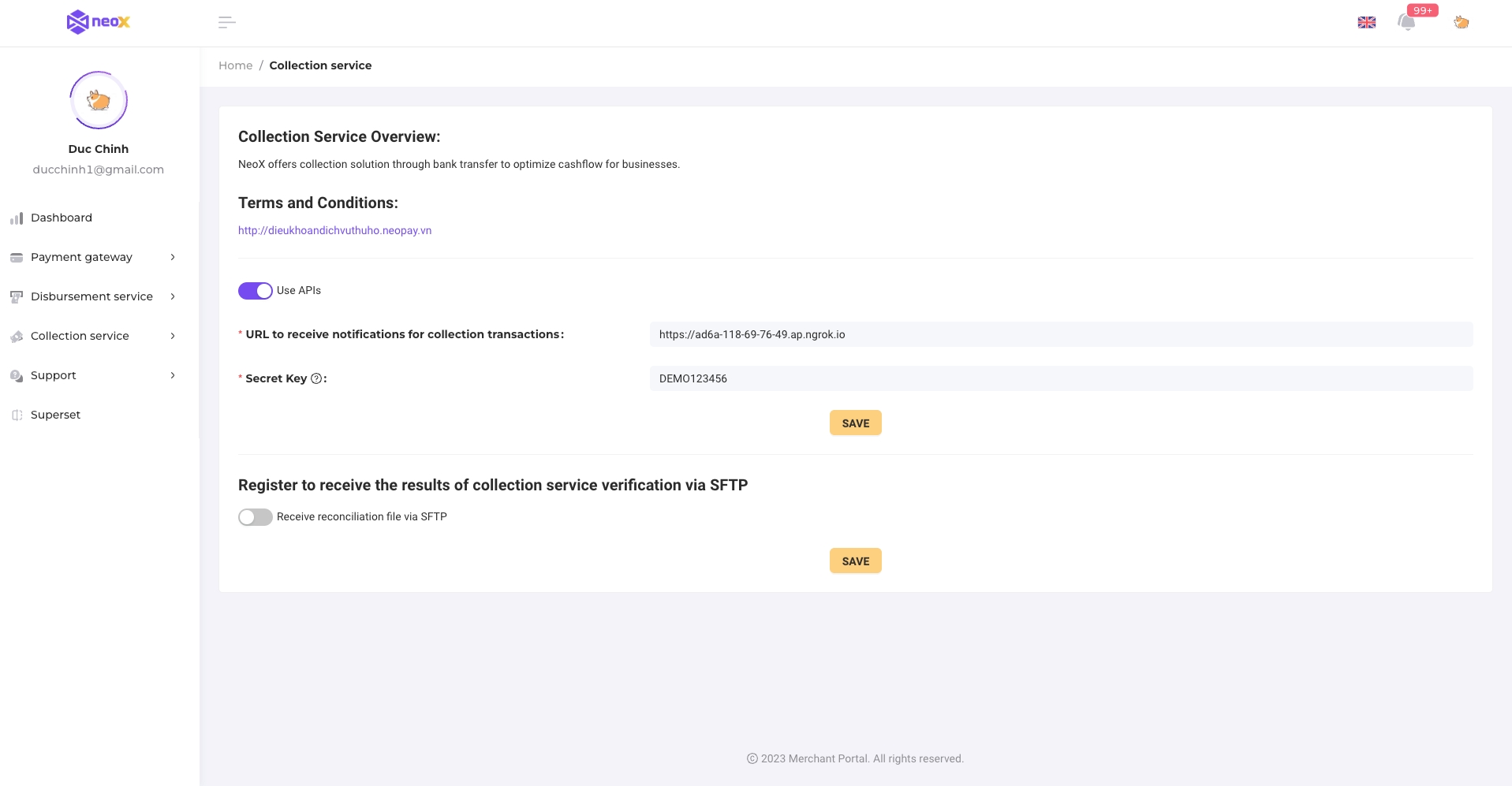This screenshot has width=1512, height=786.
Task: Click the notification URL input field
Action: pyautogui.click(x=1060, y=334)
